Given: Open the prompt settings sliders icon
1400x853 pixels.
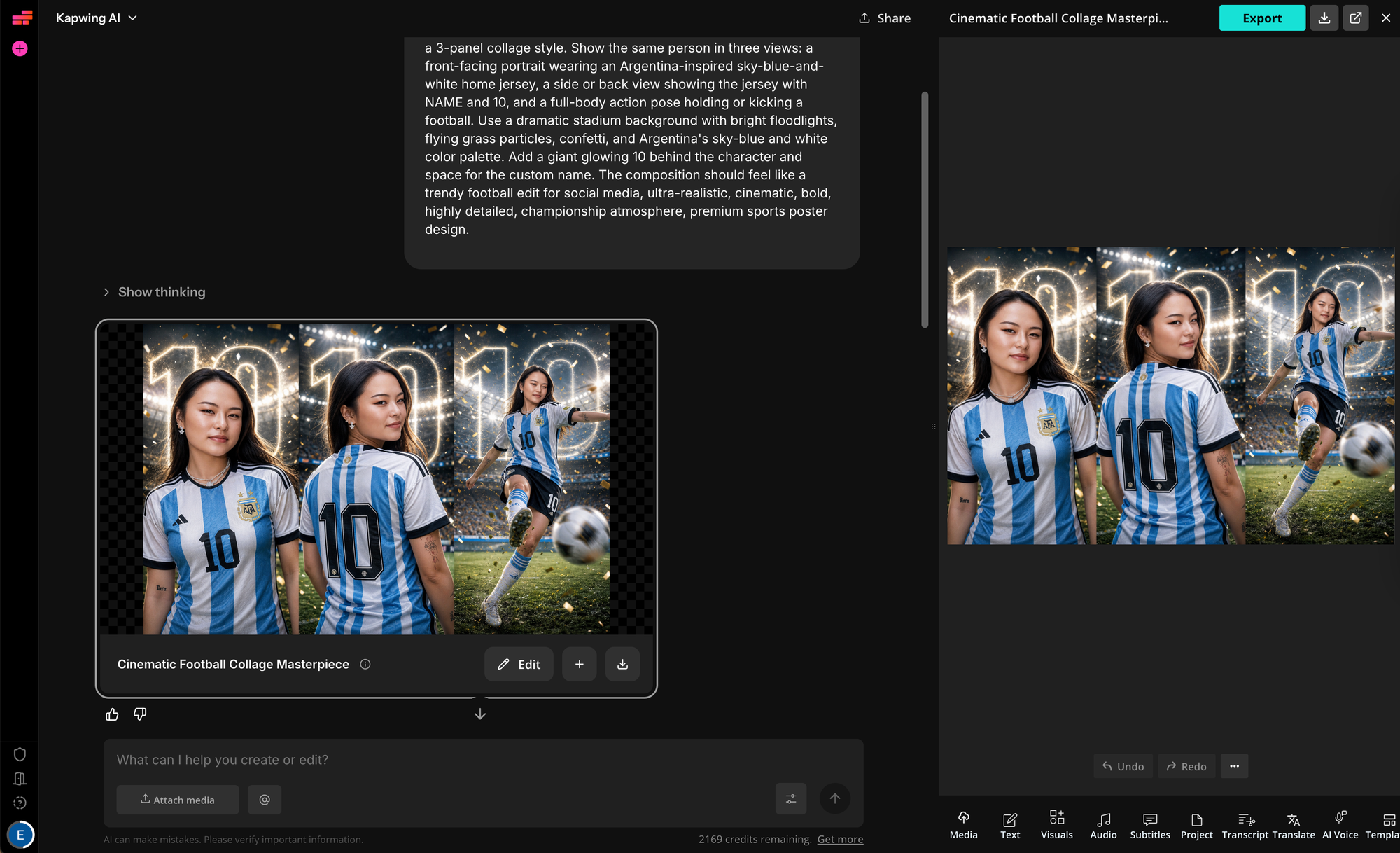Looking at the screenshot, I should pos(791,799).
